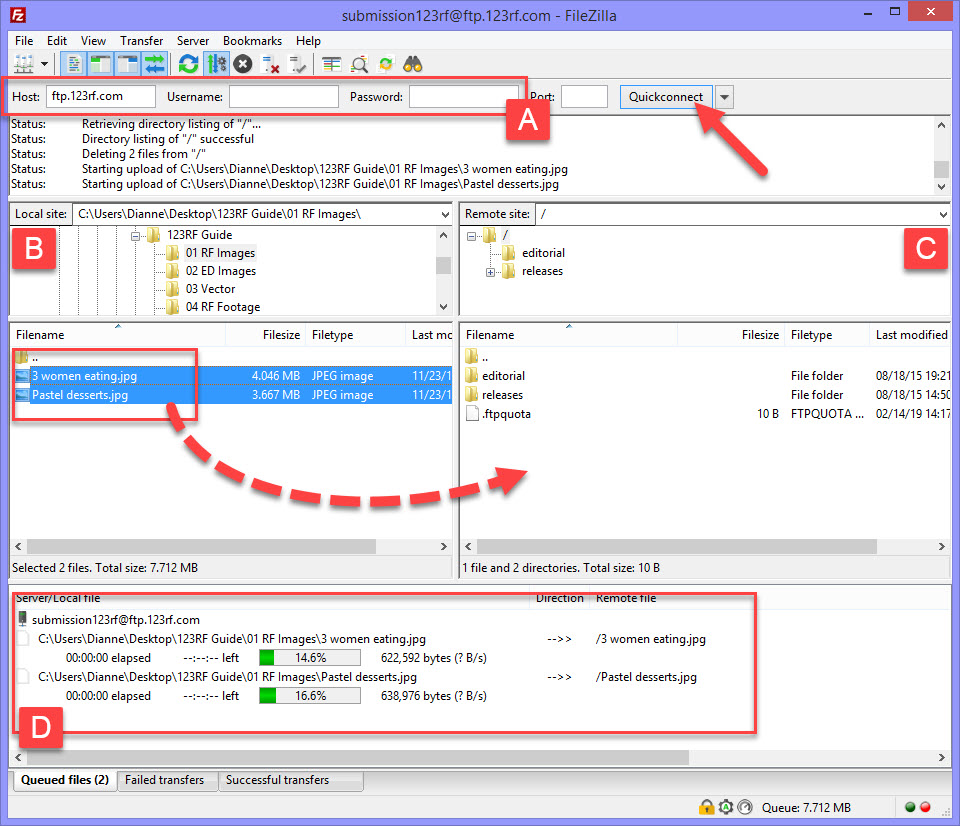Viewport: 960px width, 826px height.
Task: Cancel the current operation
Action: pyautogui.click(x=243, y=64)
